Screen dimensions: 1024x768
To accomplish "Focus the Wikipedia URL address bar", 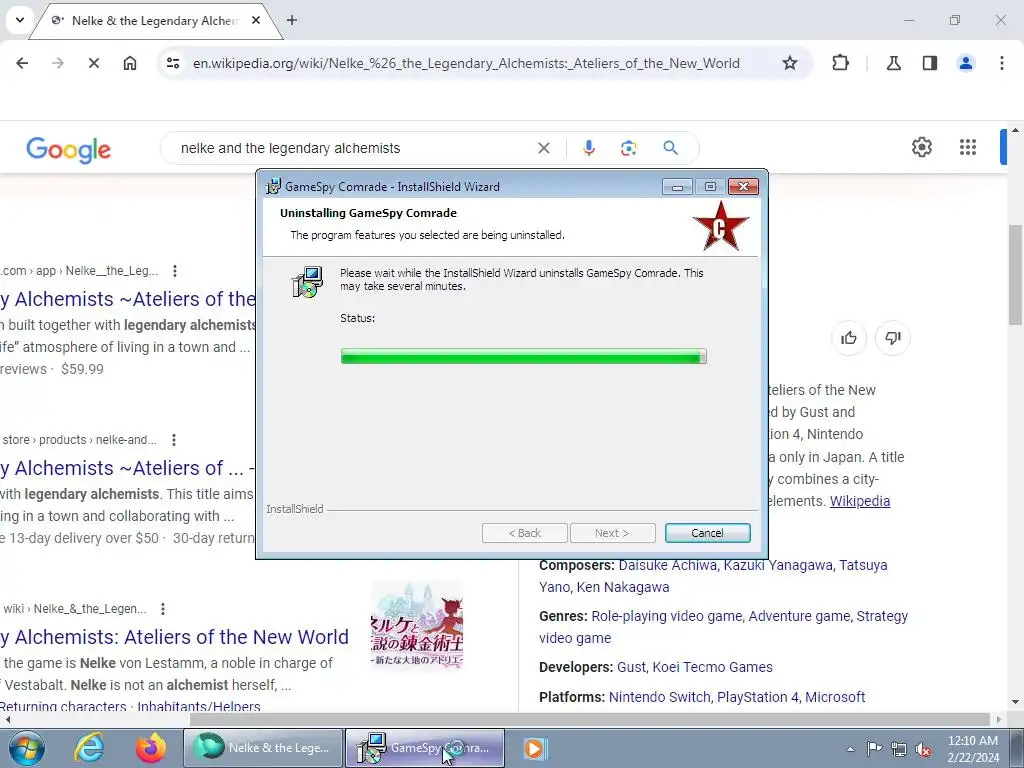I will [x=466, y=63].
